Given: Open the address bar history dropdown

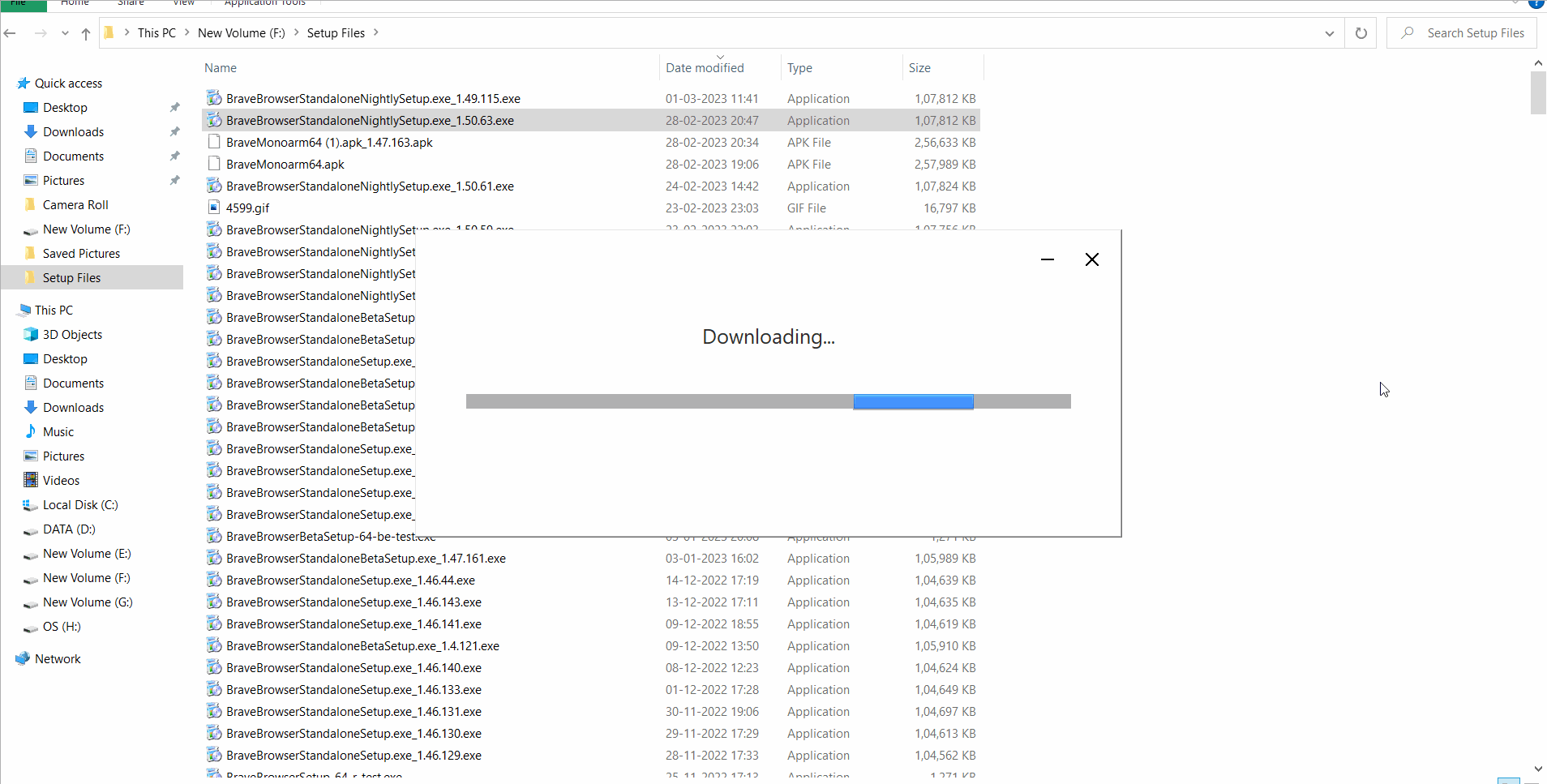Looking at the screenshot, I should 1329,33.
